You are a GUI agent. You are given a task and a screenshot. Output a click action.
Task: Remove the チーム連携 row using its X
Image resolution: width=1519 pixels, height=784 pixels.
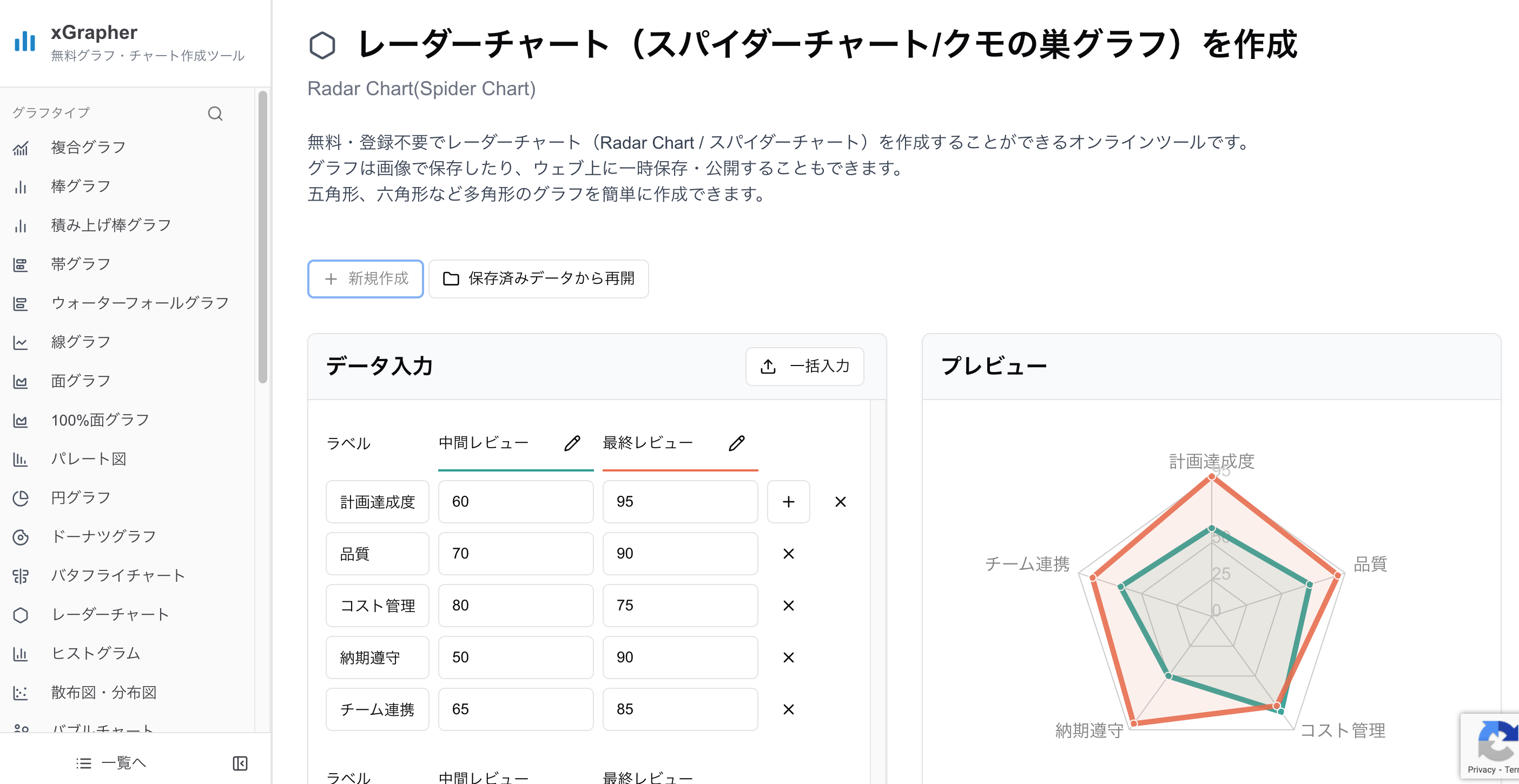788,709
